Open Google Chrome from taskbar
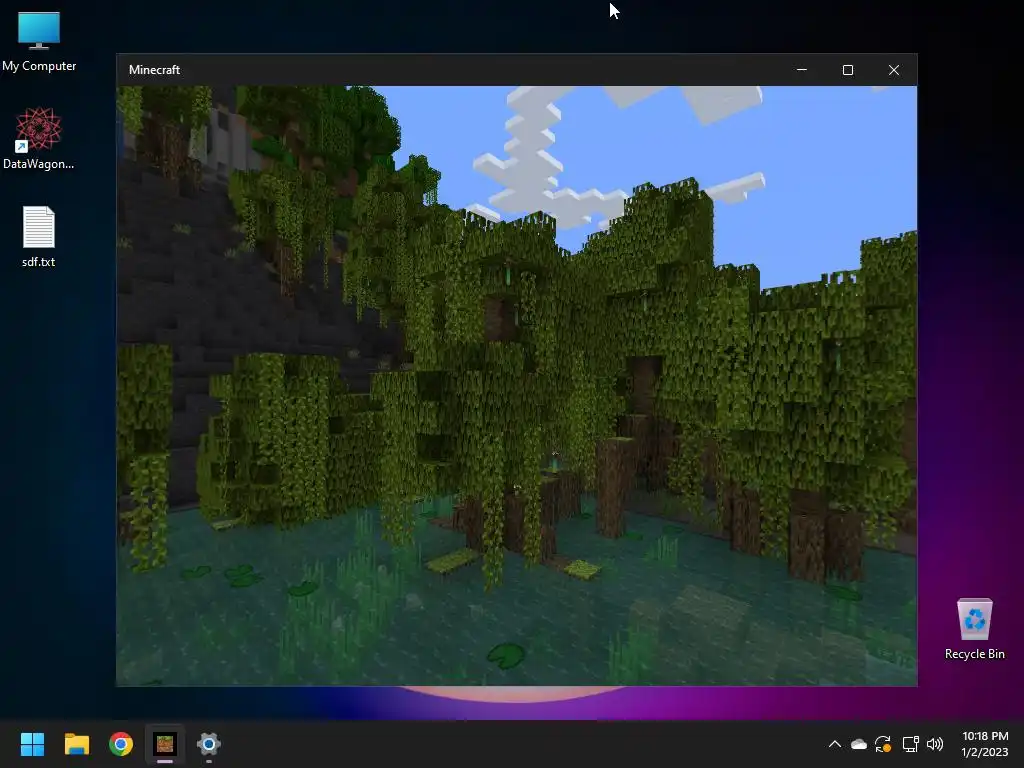The image size is (1024, 768). (121, 744)
